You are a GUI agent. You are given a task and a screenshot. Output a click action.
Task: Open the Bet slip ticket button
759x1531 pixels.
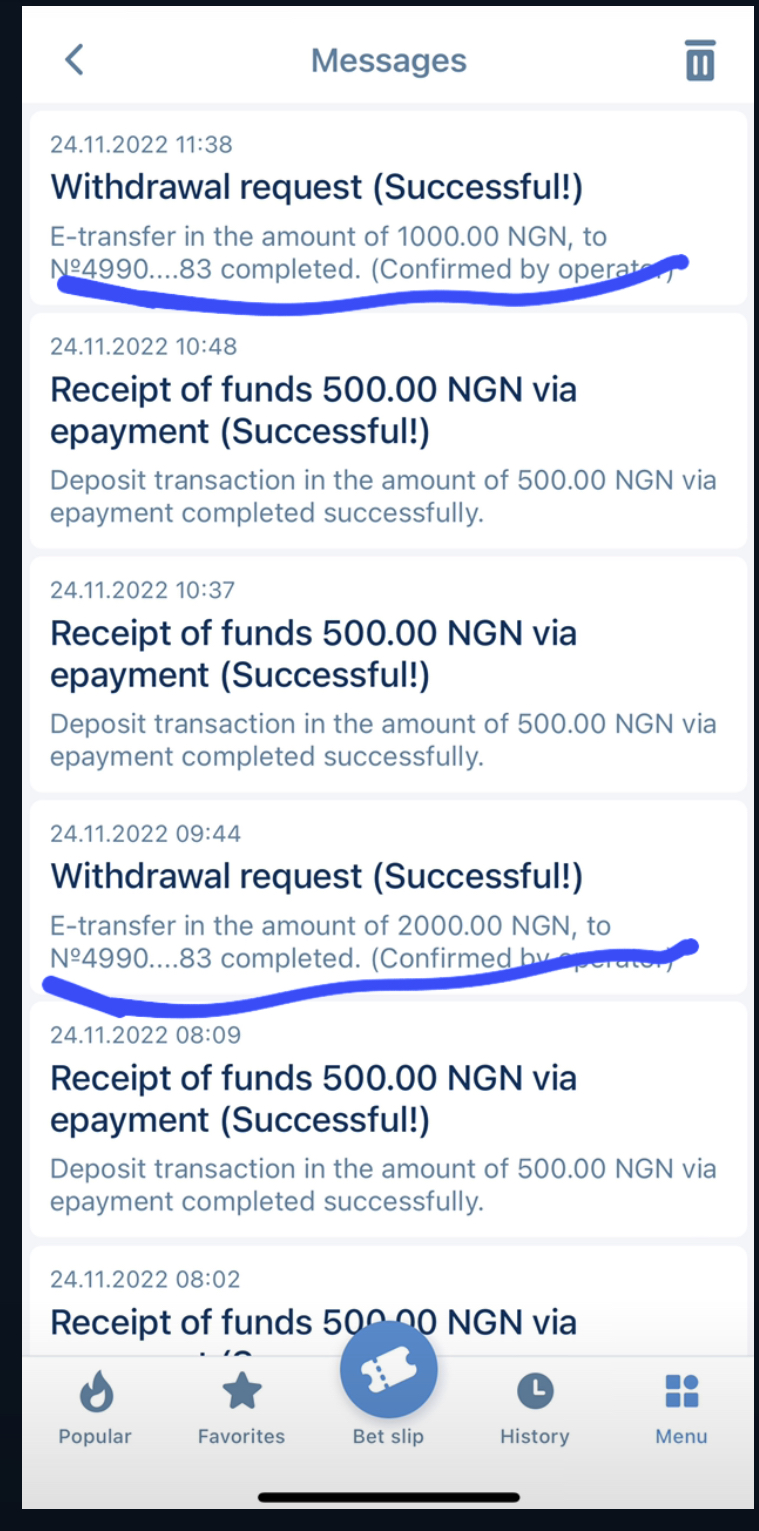point(388,1369)
